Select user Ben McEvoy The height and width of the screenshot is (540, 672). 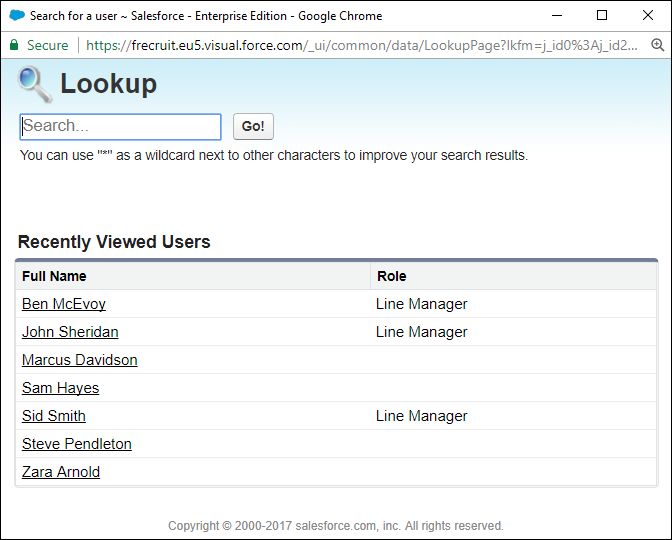(63, 304)
